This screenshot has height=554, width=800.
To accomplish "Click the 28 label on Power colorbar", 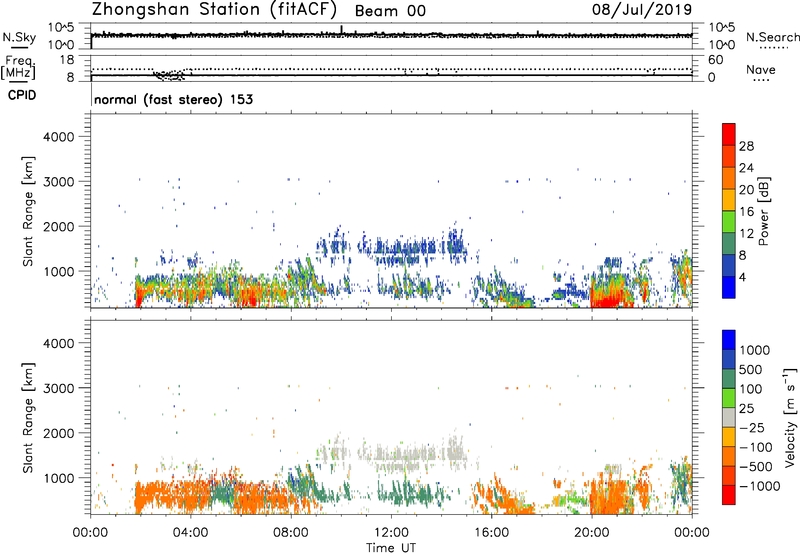I will click(x=746, y=146).
